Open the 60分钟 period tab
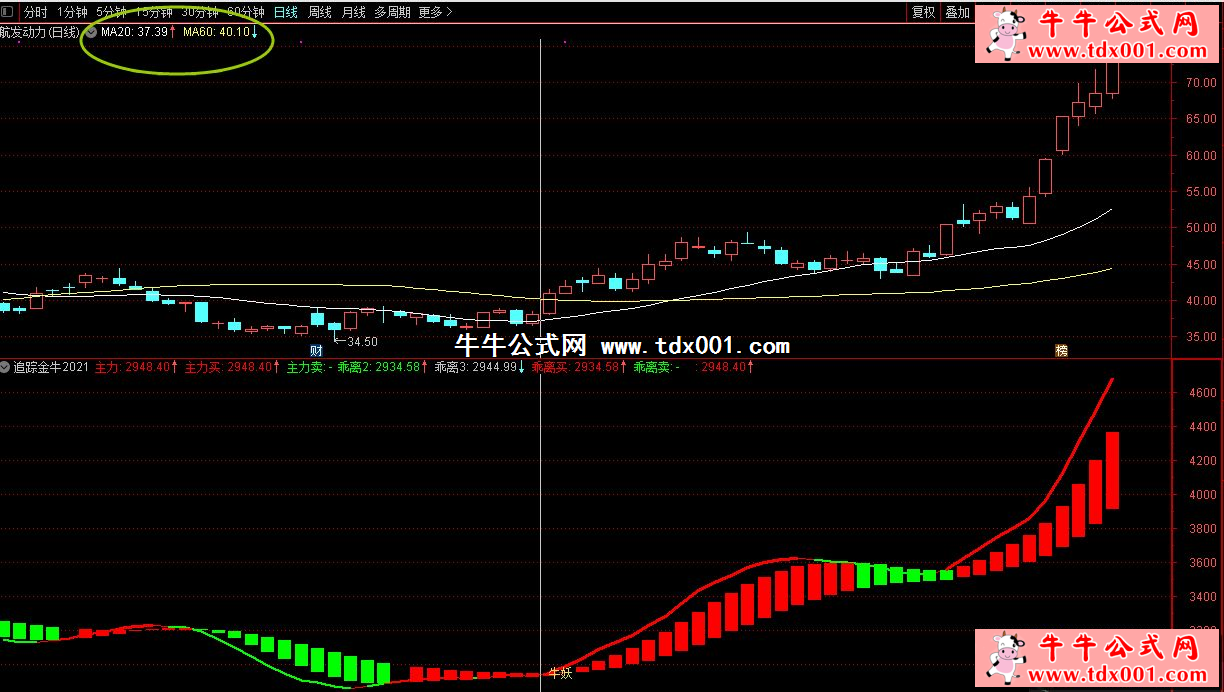This screenshot has width=1224, height=692. click(246, 12)
